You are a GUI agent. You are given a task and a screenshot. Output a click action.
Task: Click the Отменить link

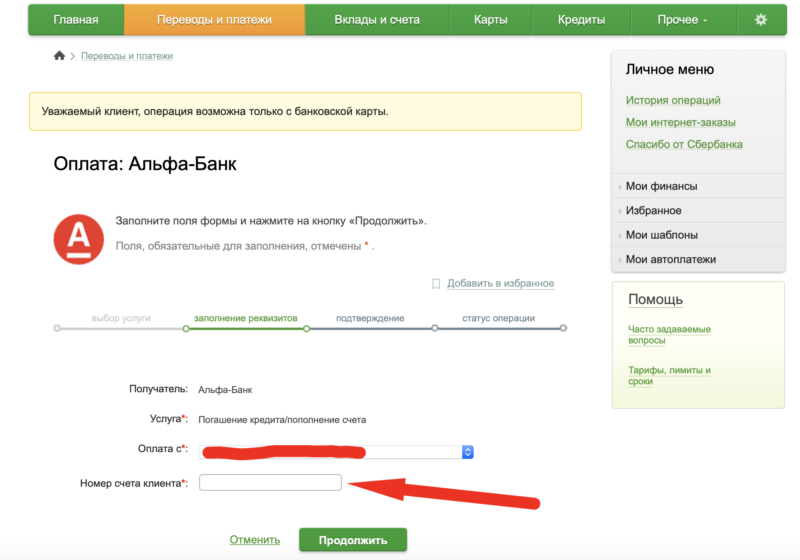pos(255,540)
